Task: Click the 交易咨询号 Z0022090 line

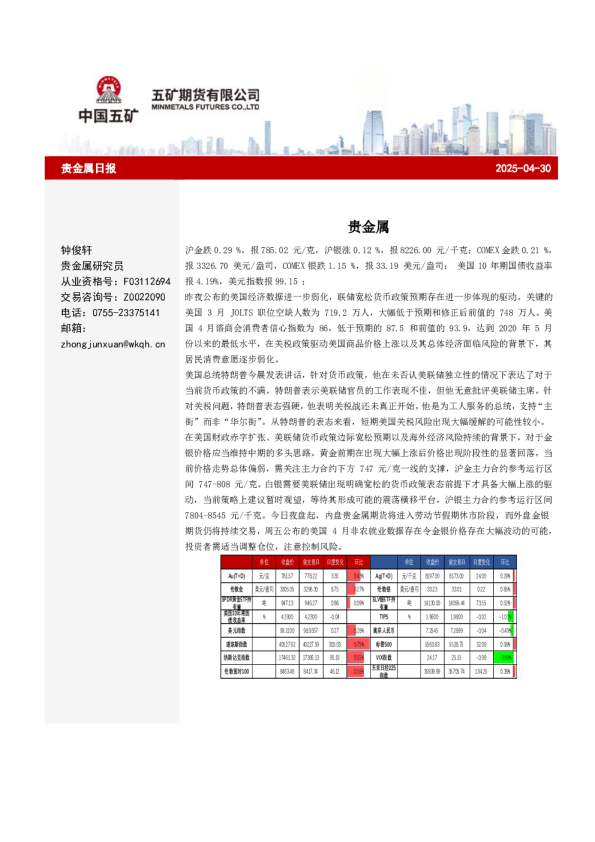Action: click(113, 297)
